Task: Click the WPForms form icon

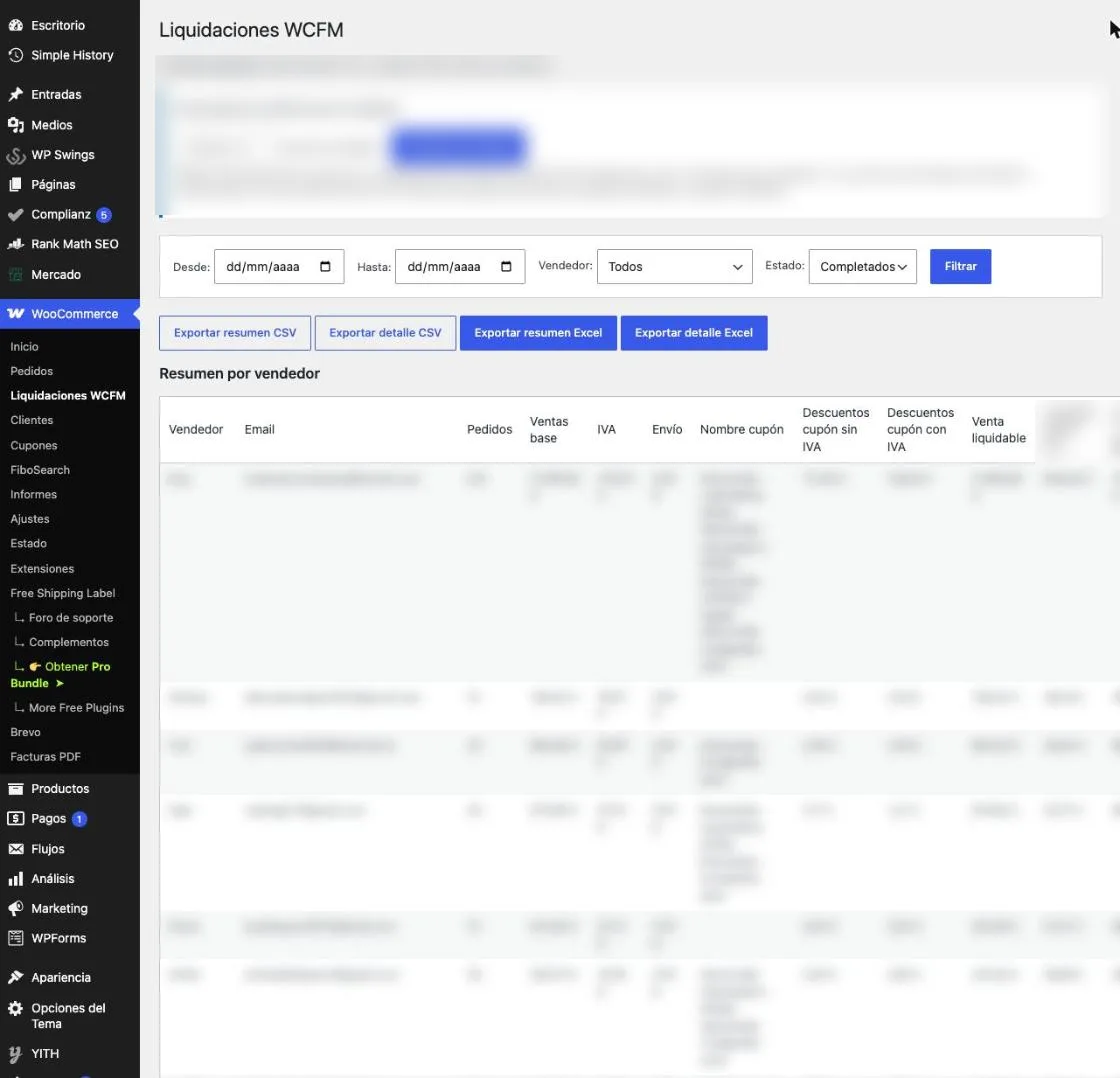Action: pos(16,939)
